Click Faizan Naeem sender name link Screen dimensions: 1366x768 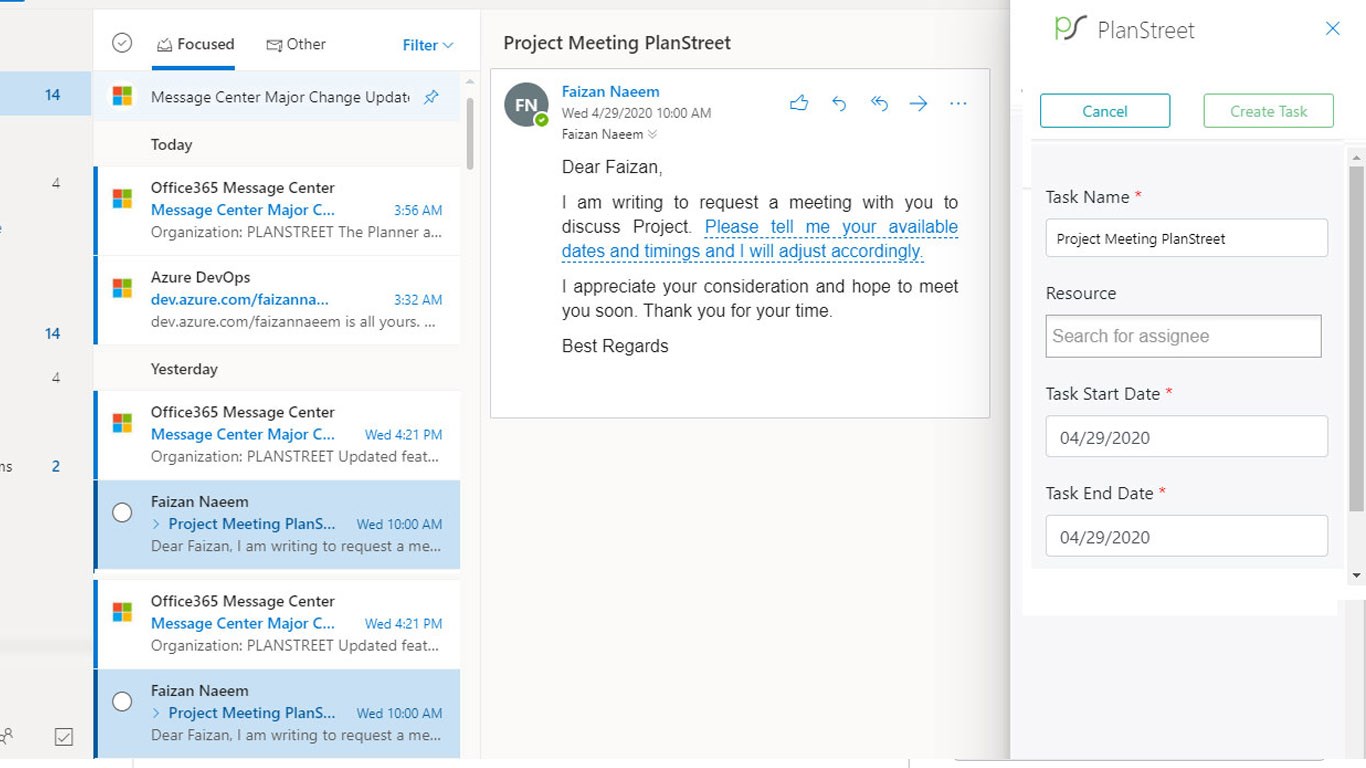[x=610, y=91]
